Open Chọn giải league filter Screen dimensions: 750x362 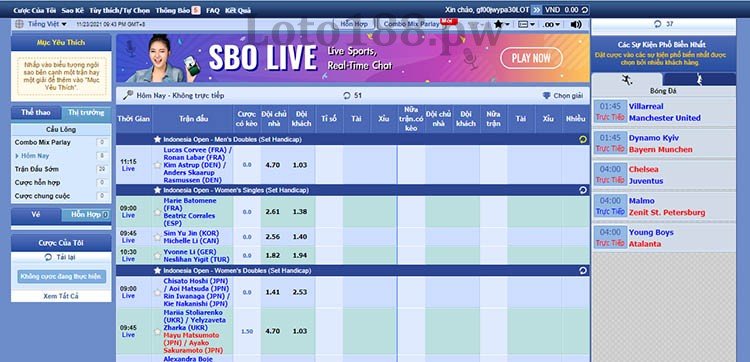[563, 96]
